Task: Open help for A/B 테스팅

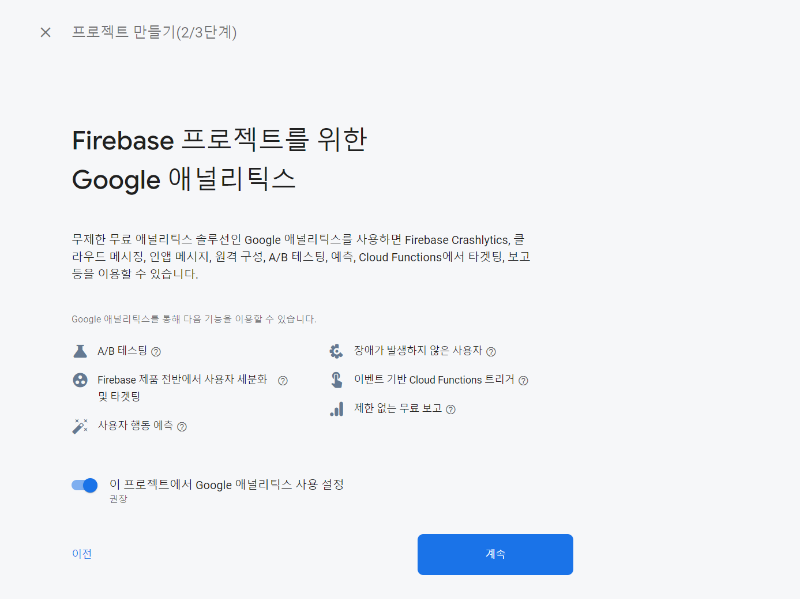Action: 156,352
